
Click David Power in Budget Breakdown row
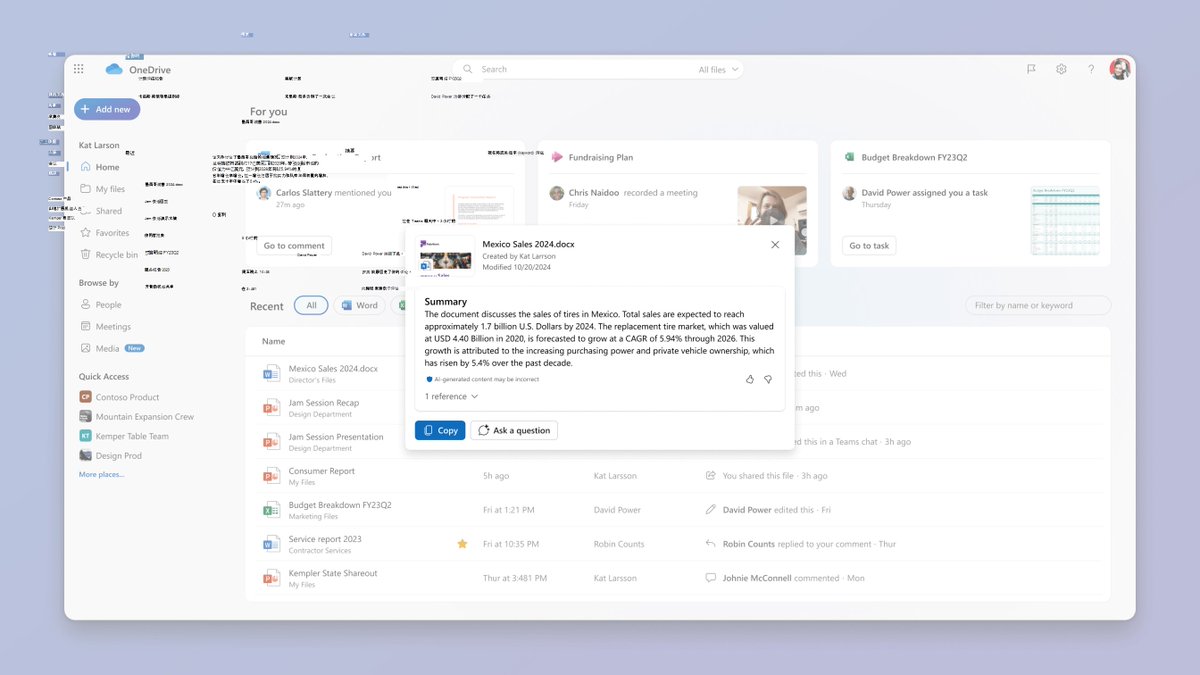[617, 510]
